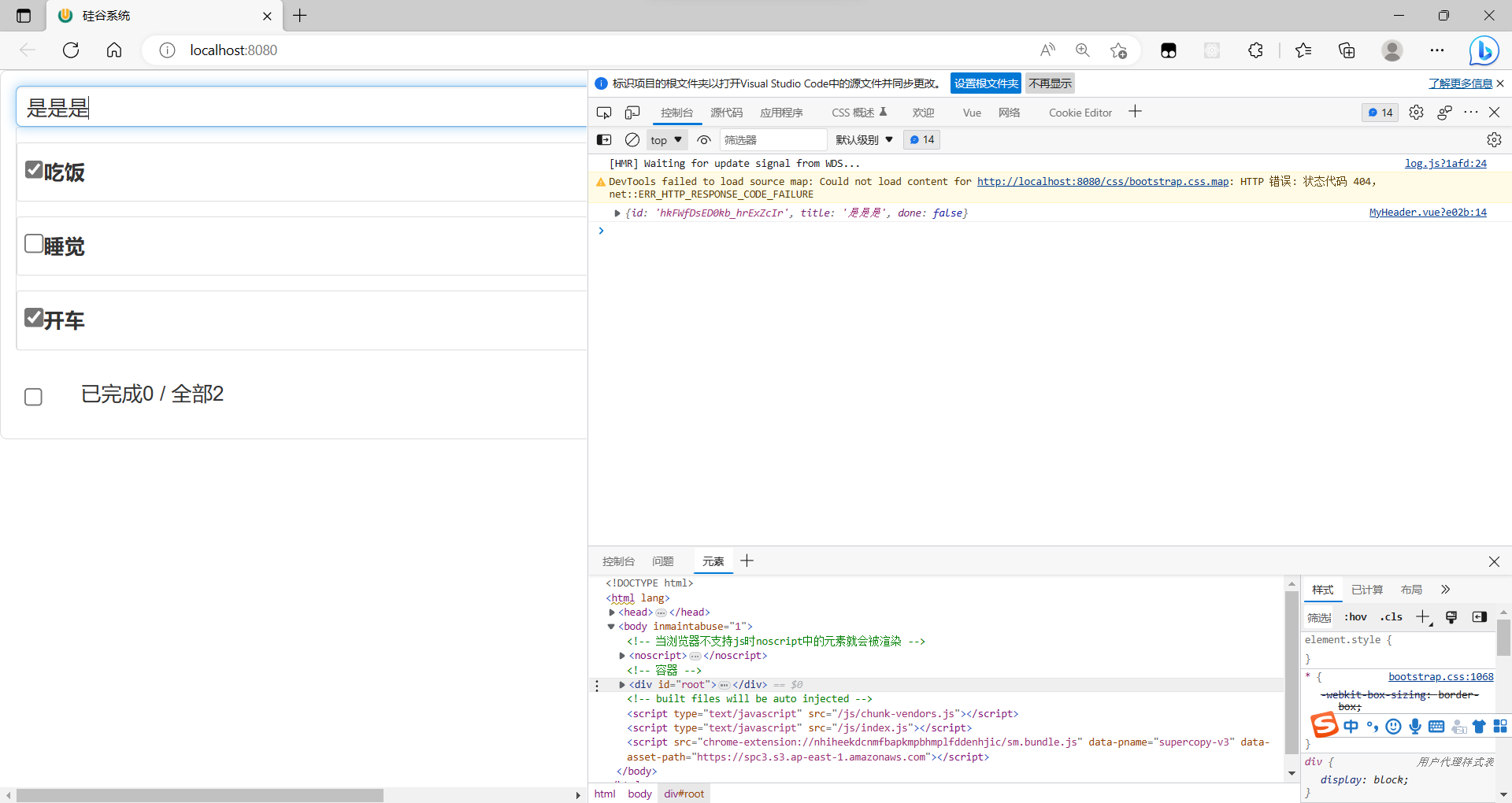Open the MyHeader.vue?e02b:14 source link
The image size is (1512, 803).
1428,213
